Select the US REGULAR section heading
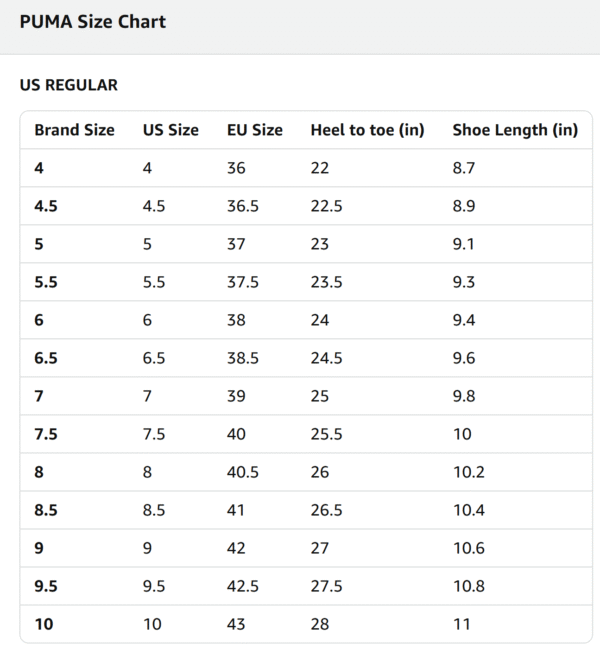Screen dimensions: 600x650 coord(68,85)
